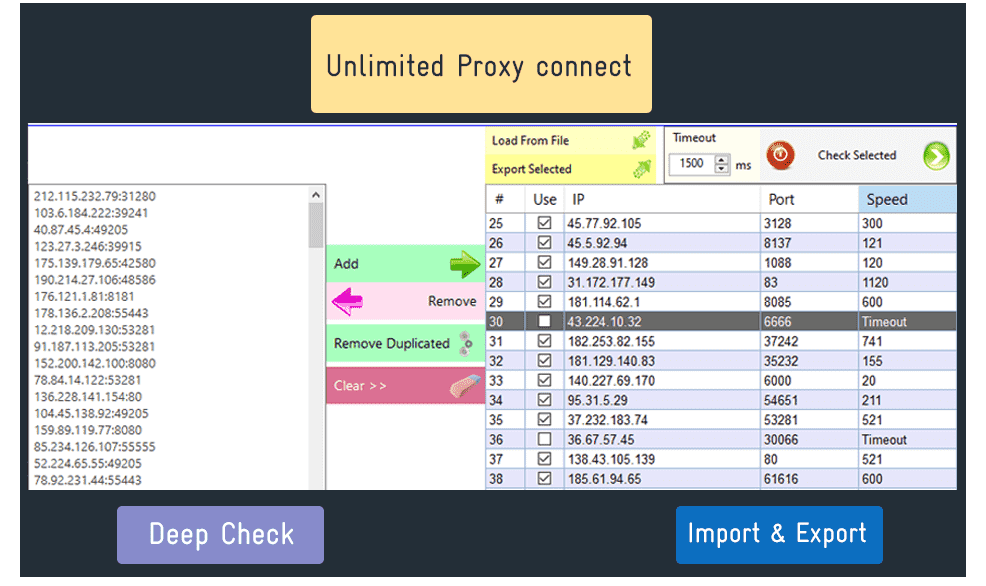
Task: Click the Load From File icon
Action: pos(642,141)
